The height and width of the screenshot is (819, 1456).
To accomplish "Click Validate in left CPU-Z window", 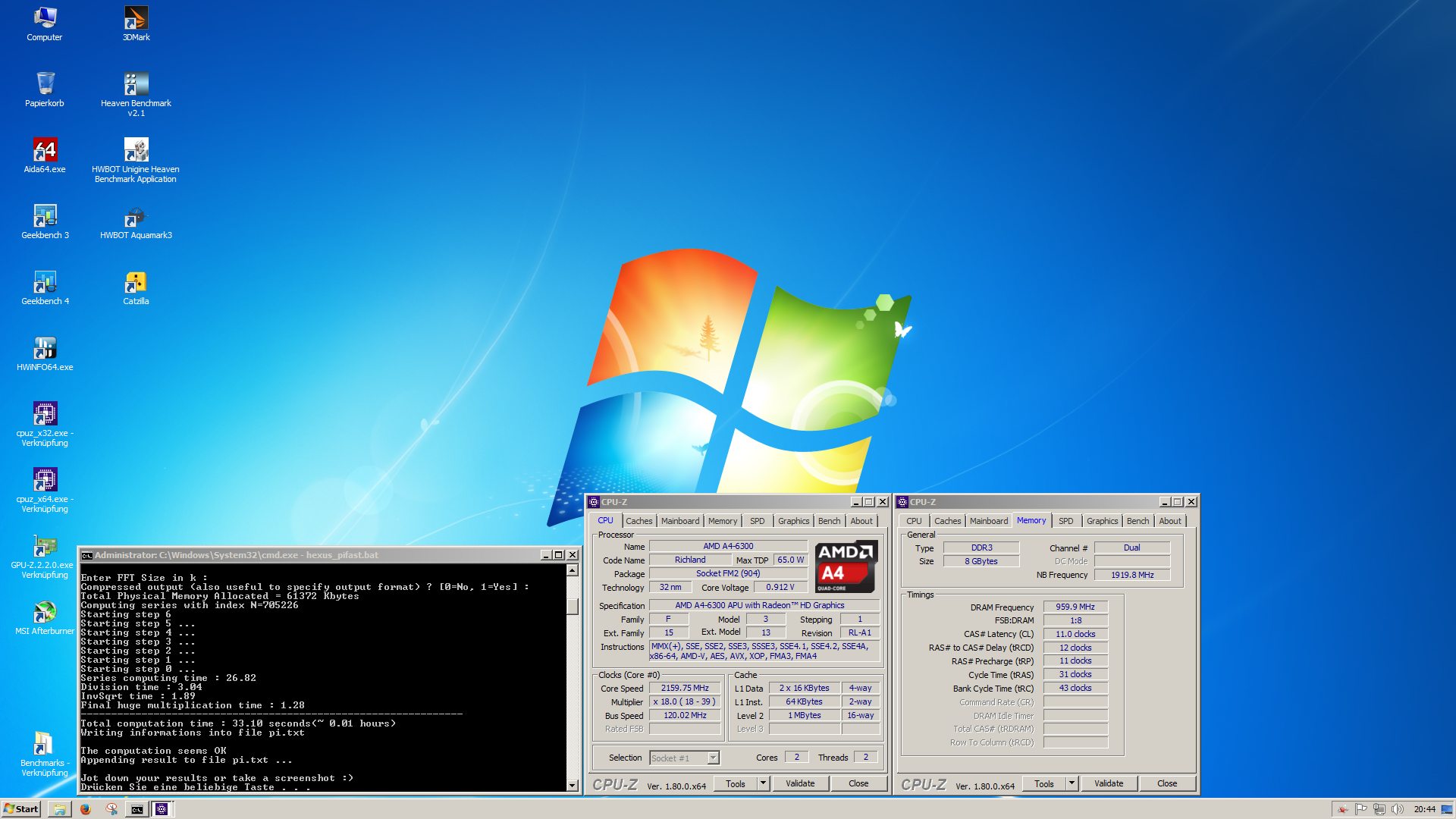I will [x=800, y=784].
